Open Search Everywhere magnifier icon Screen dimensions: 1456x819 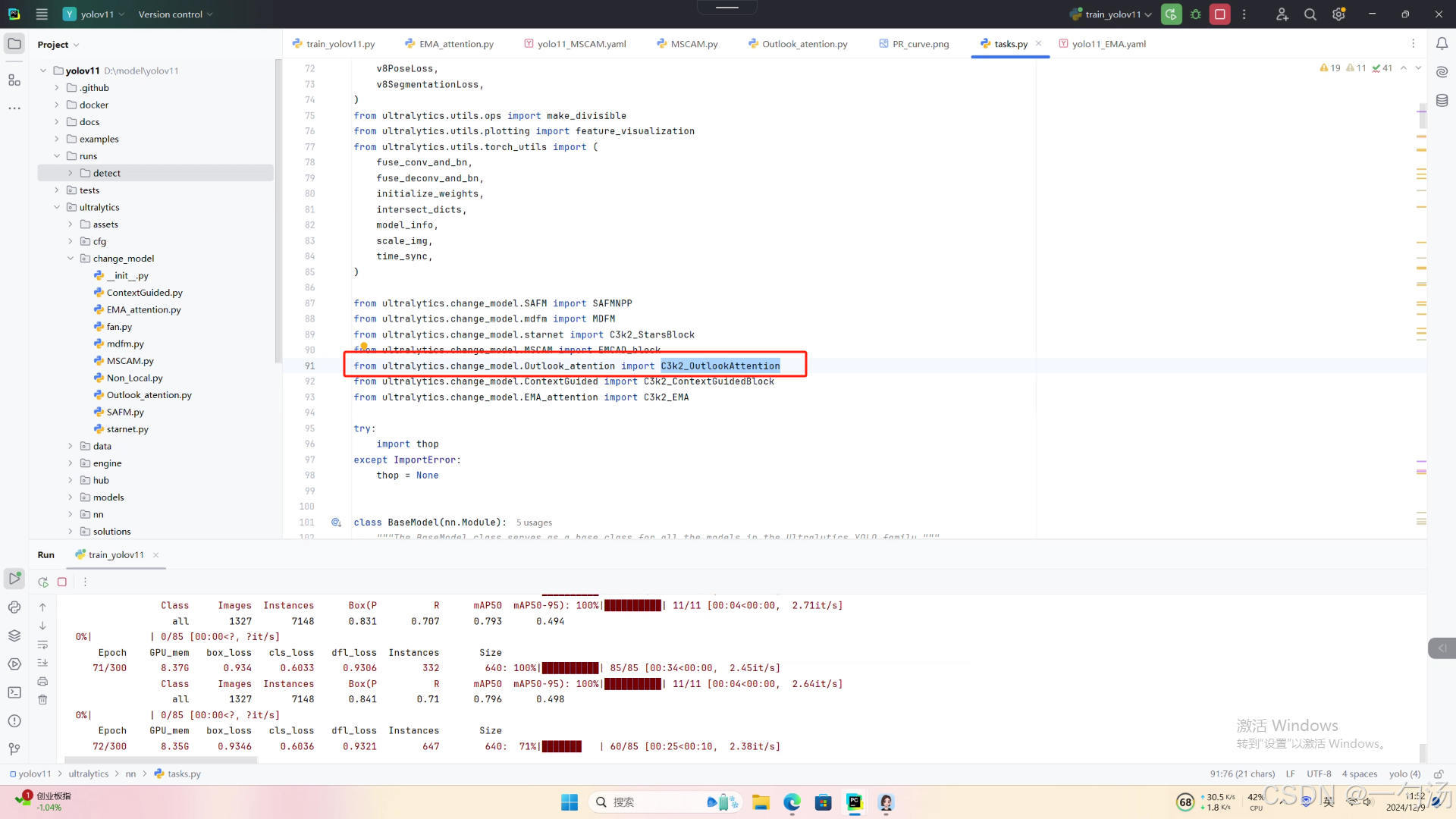pyautogui.click(x=1310, y=14)
